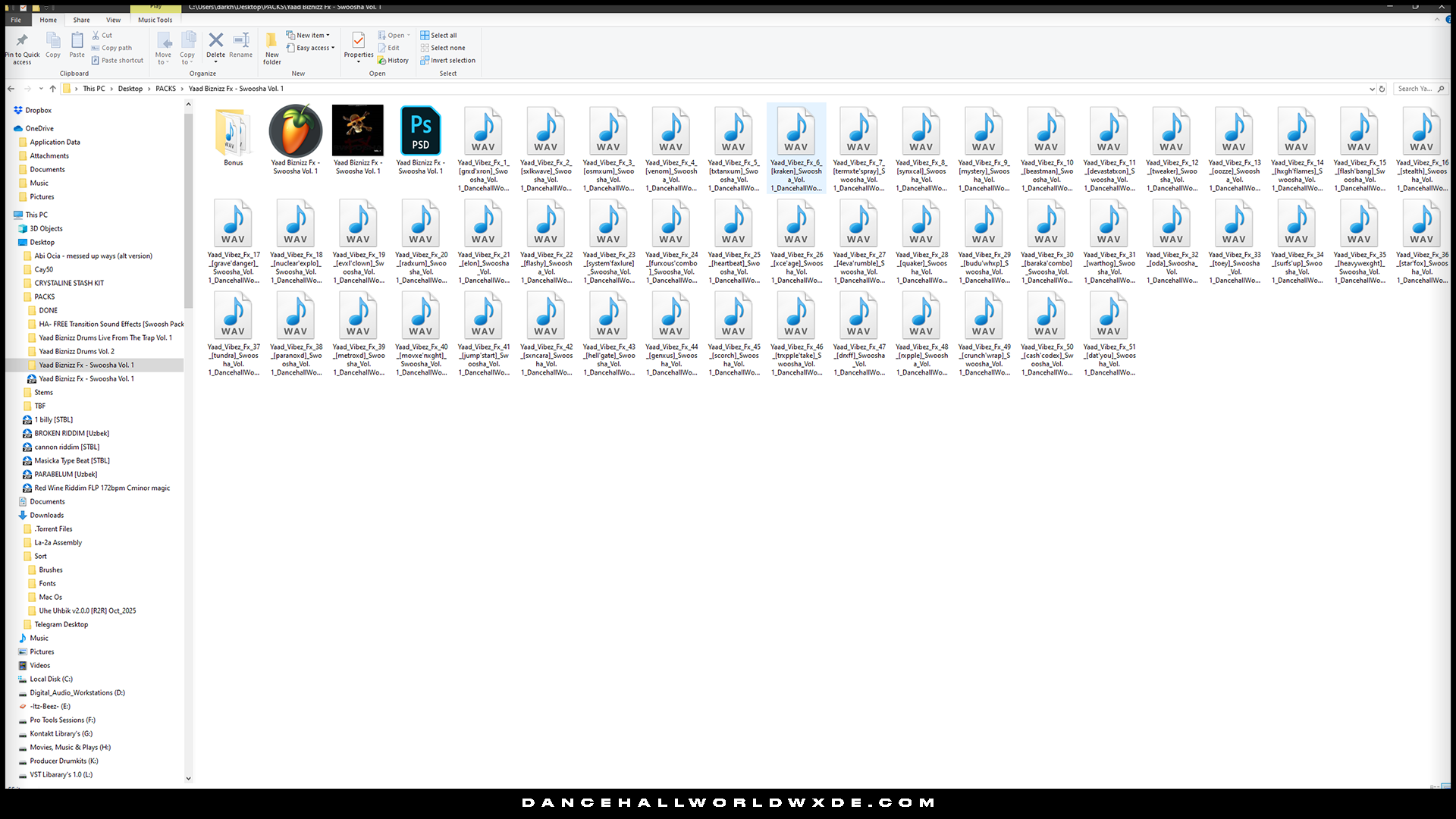Switch to the Music Tools tab
Screen dimensions: 1456x819
(x=155, y=20)
